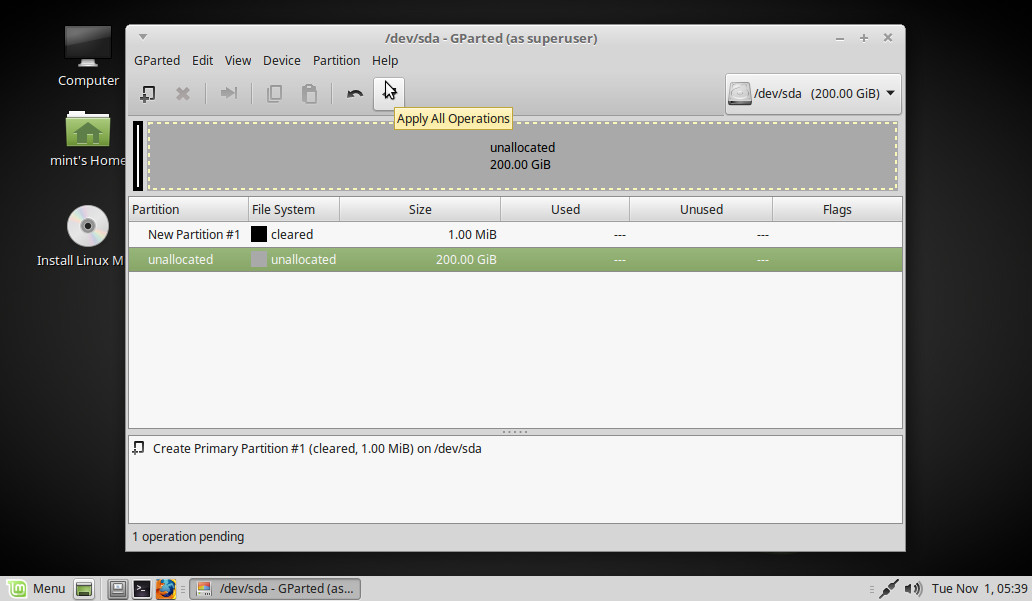Click the Undo Last Operation arrow icon

pos(354,94)
